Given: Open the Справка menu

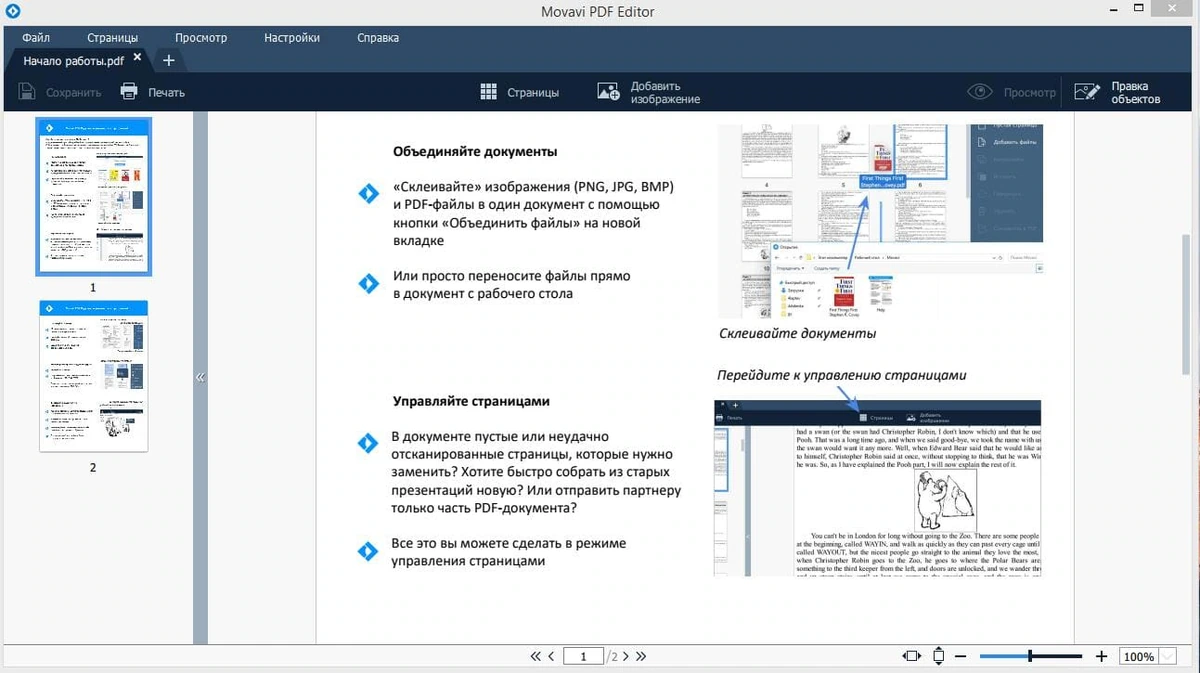Looking at the screenshot, I should 378,38.
